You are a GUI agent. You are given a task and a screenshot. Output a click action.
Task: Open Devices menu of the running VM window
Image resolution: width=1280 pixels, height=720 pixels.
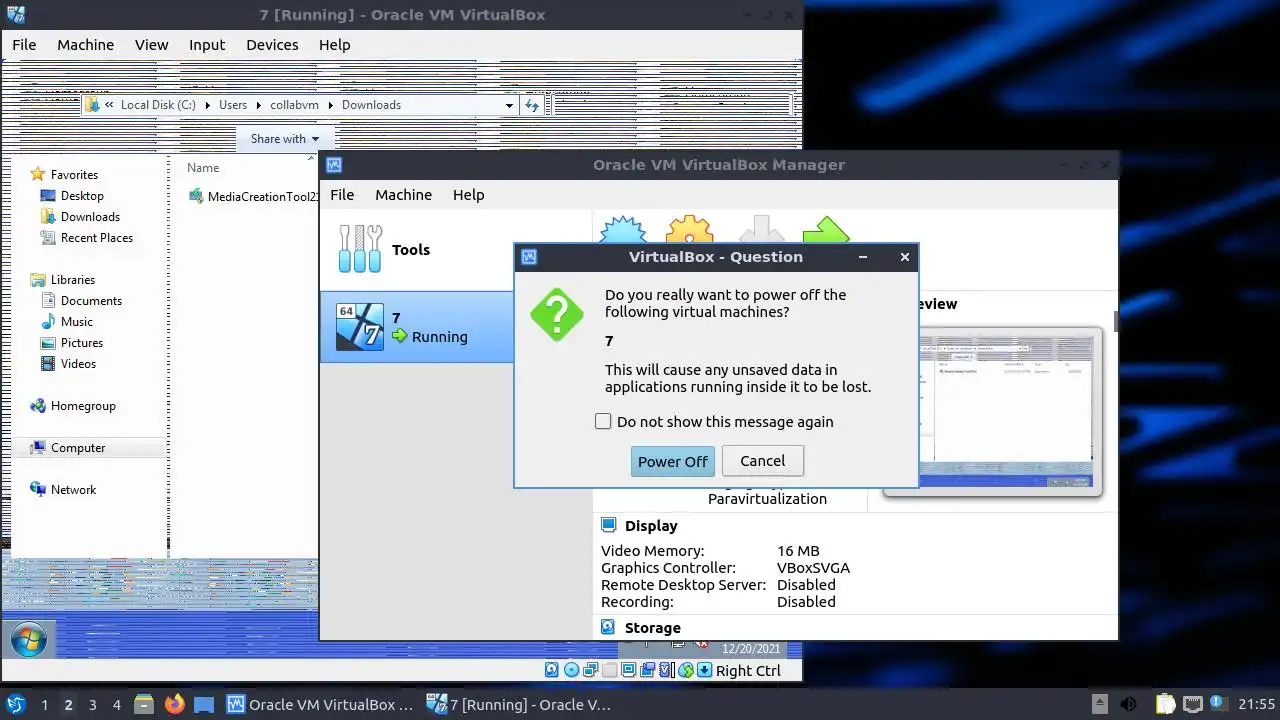[272, 45]
